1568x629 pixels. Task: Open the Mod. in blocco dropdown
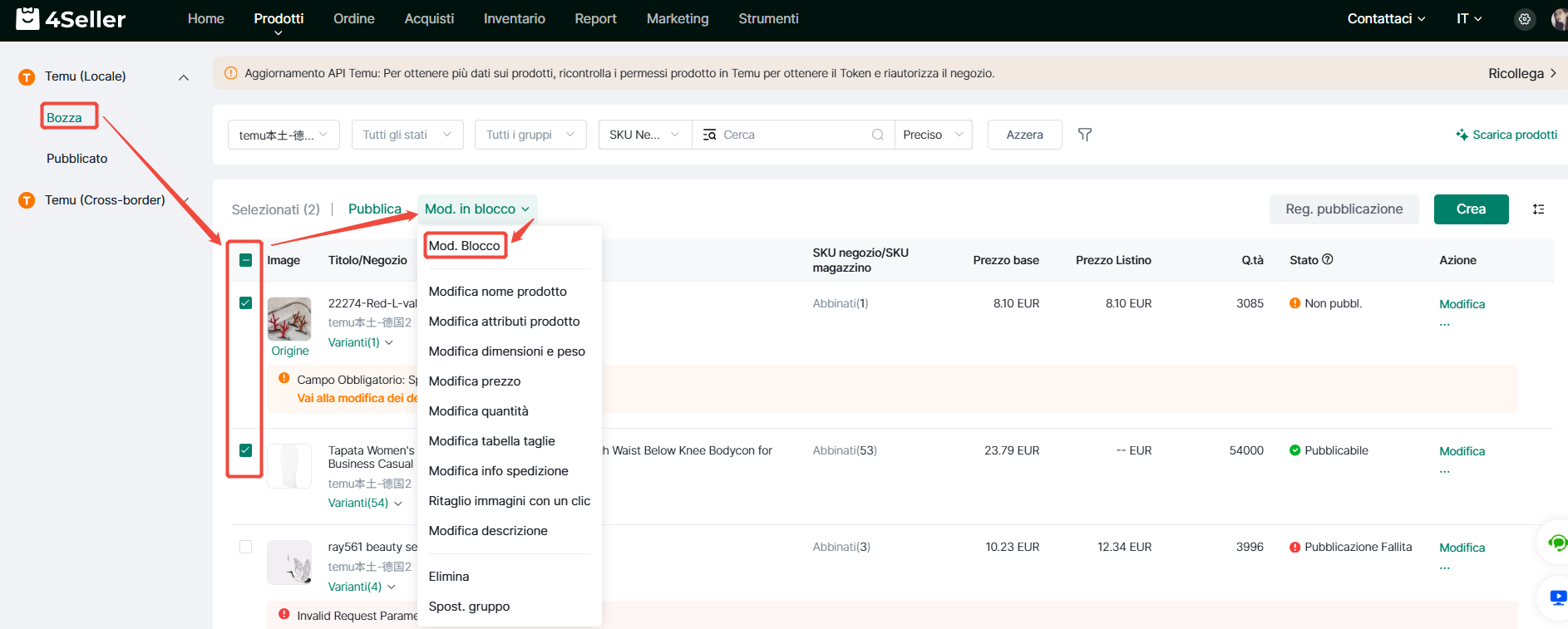(477, 209)
